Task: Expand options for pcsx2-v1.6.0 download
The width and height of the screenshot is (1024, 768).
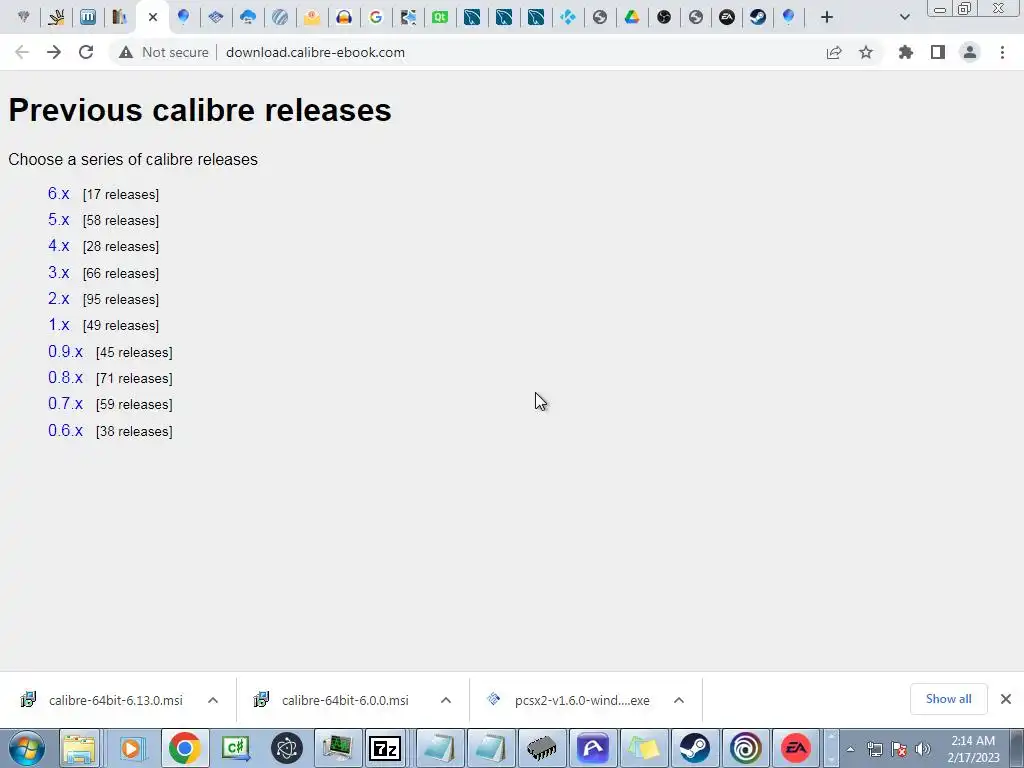Action: 679,700
